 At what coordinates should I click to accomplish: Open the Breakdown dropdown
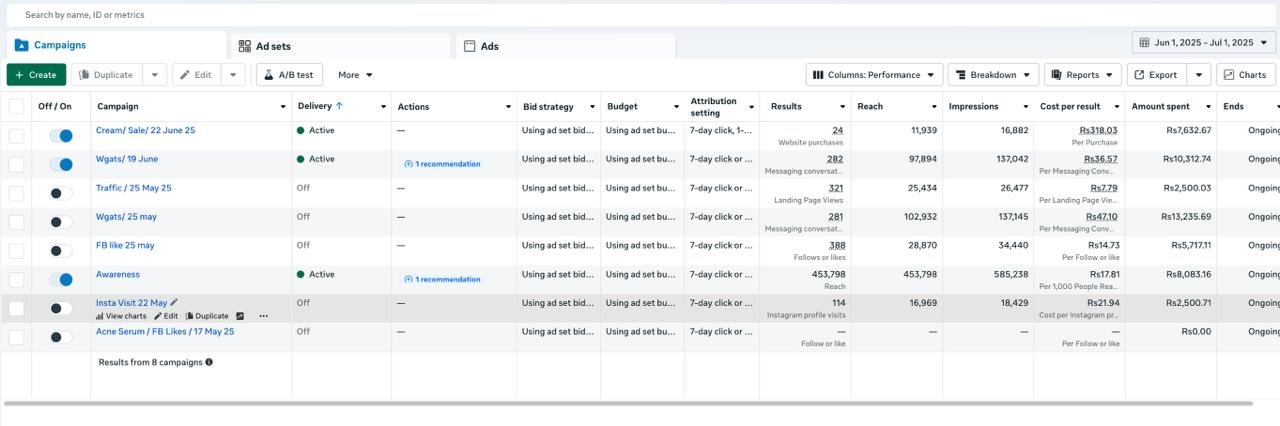pos(992,75)
